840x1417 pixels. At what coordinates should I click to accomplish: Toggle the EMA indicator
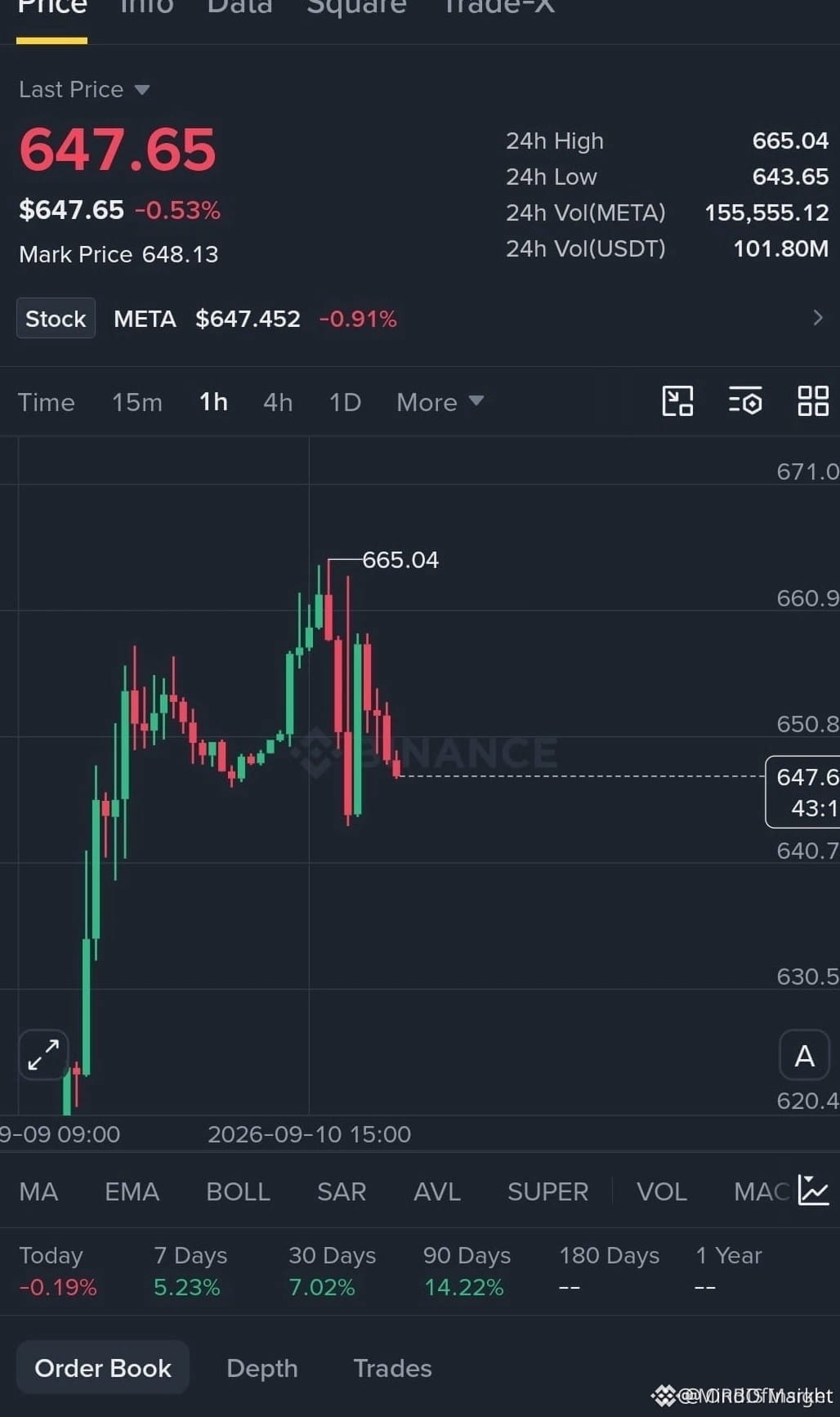point(132,1191)
